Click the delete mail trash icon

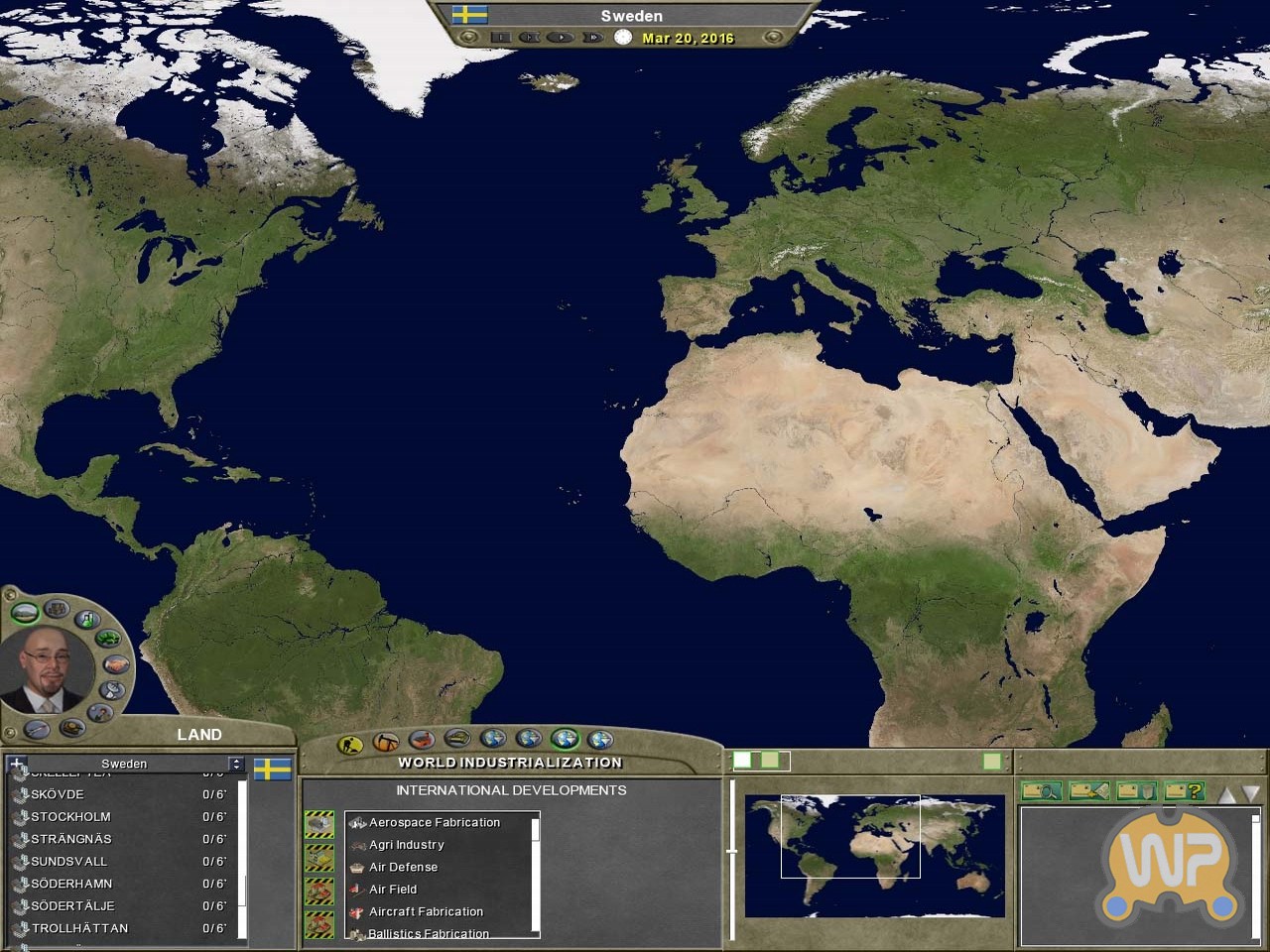pyautogui.click(x=1136, y=790)
